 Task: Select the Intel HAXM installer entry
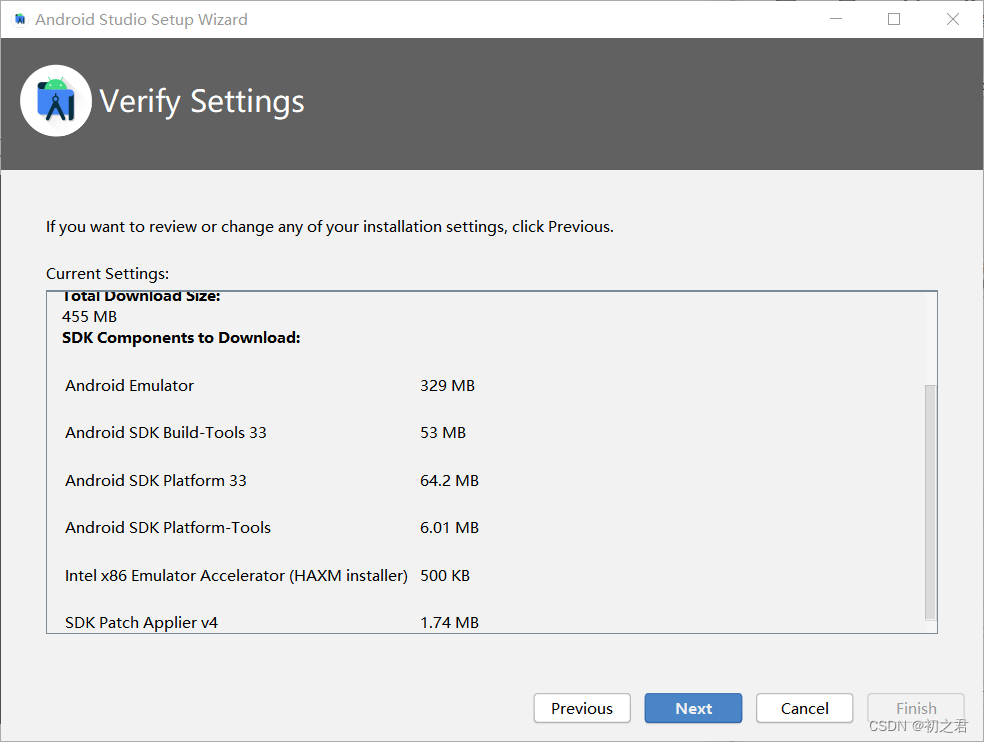(x=235, y=575)
